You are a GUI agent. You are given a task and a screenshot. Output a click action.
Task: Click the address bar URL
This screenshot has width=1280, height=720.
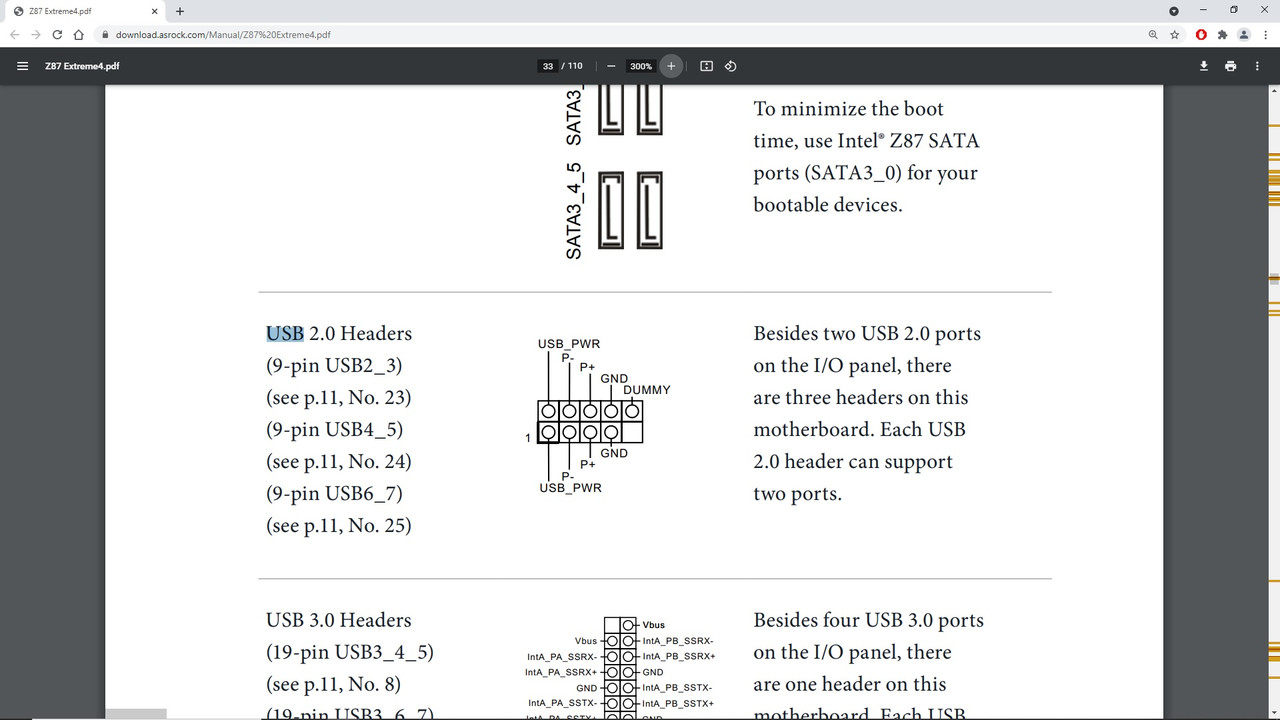(x=223, y=34)
